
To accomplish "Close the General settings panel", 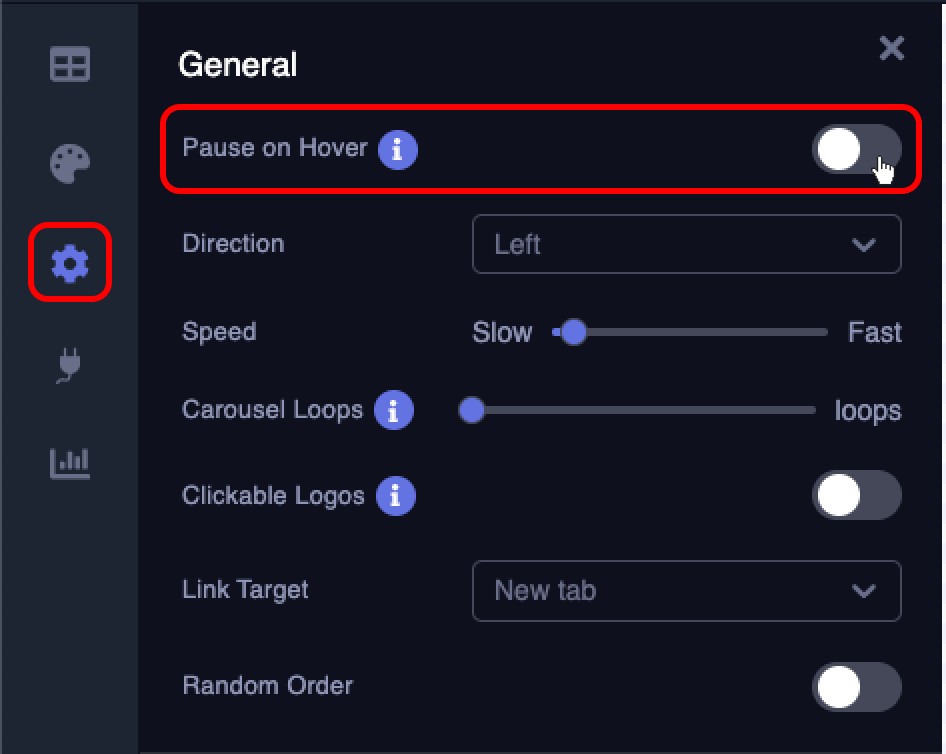I will pyautogui.click(x=891, y=48).
